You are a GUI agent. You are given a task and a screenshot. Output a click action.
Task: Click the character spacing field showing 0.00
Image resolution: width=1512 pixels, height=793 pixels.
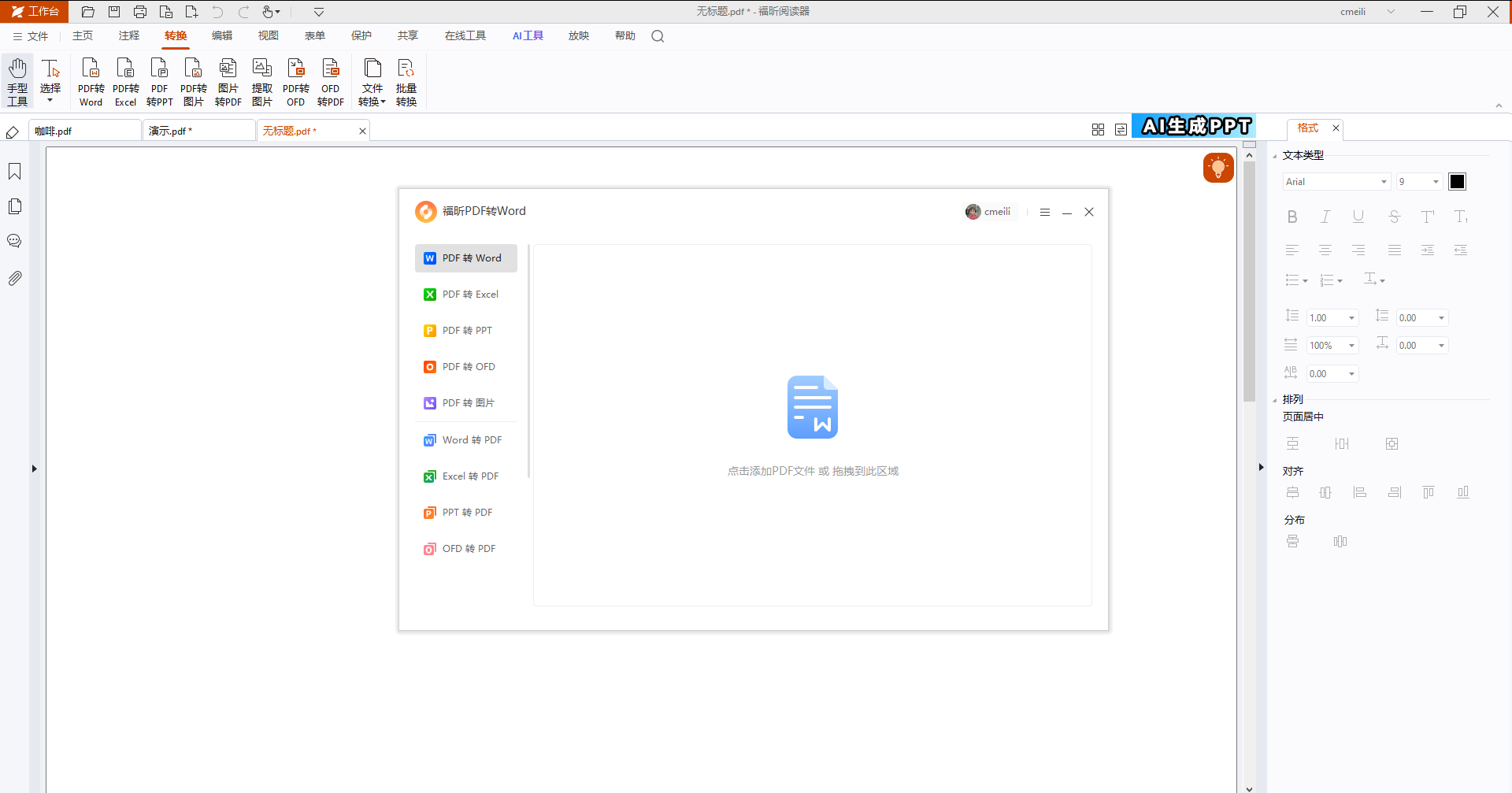1332,374
